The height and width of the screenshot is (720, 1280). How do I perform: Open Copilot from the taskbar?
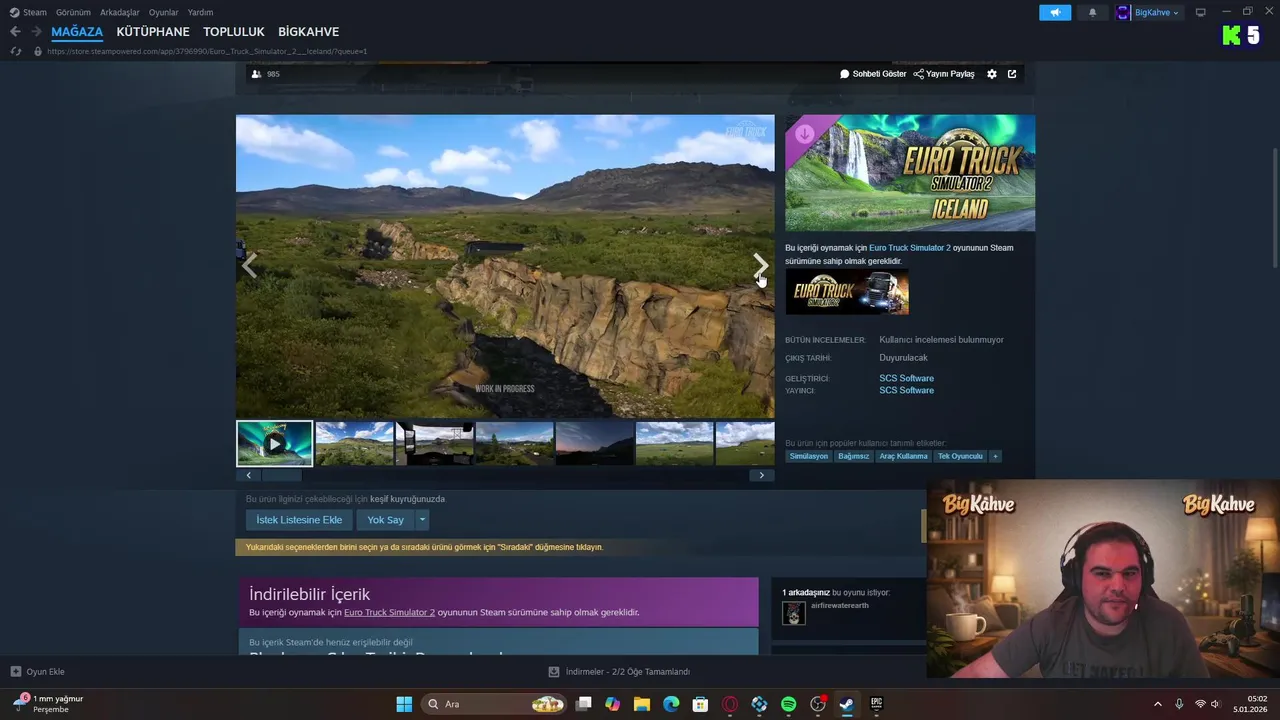click(613, 704)
